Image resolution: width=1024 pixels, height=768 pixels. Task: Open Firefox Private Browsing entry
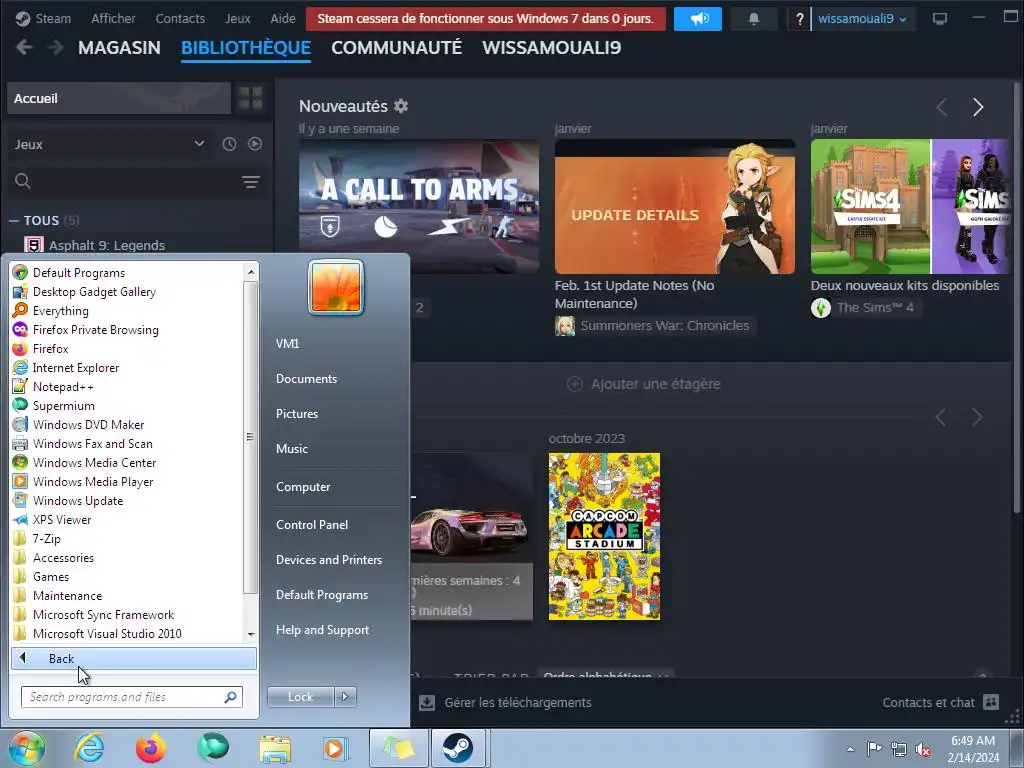95,330
